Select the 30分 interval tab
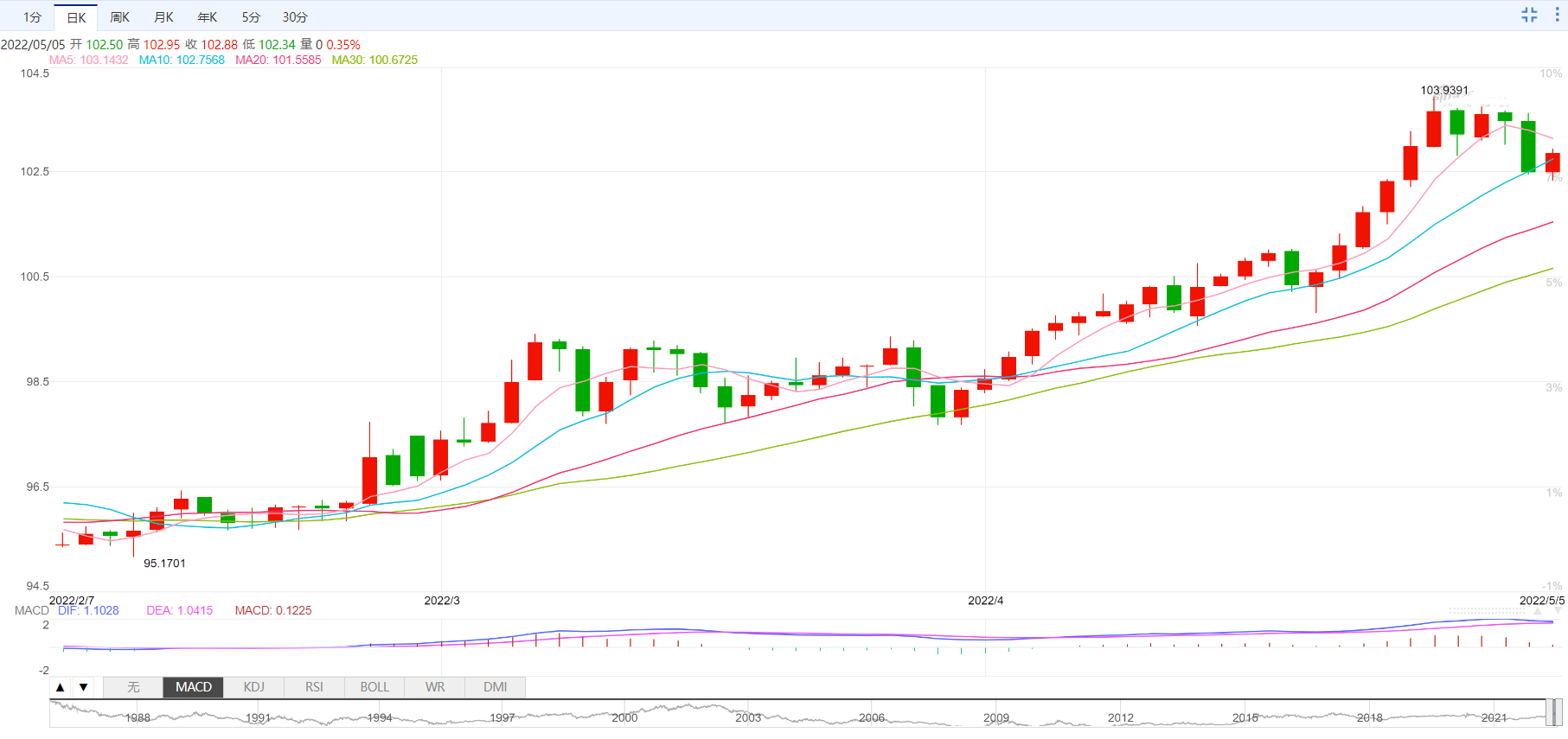This screenshot has height=739, width=1568. [295, 17]
